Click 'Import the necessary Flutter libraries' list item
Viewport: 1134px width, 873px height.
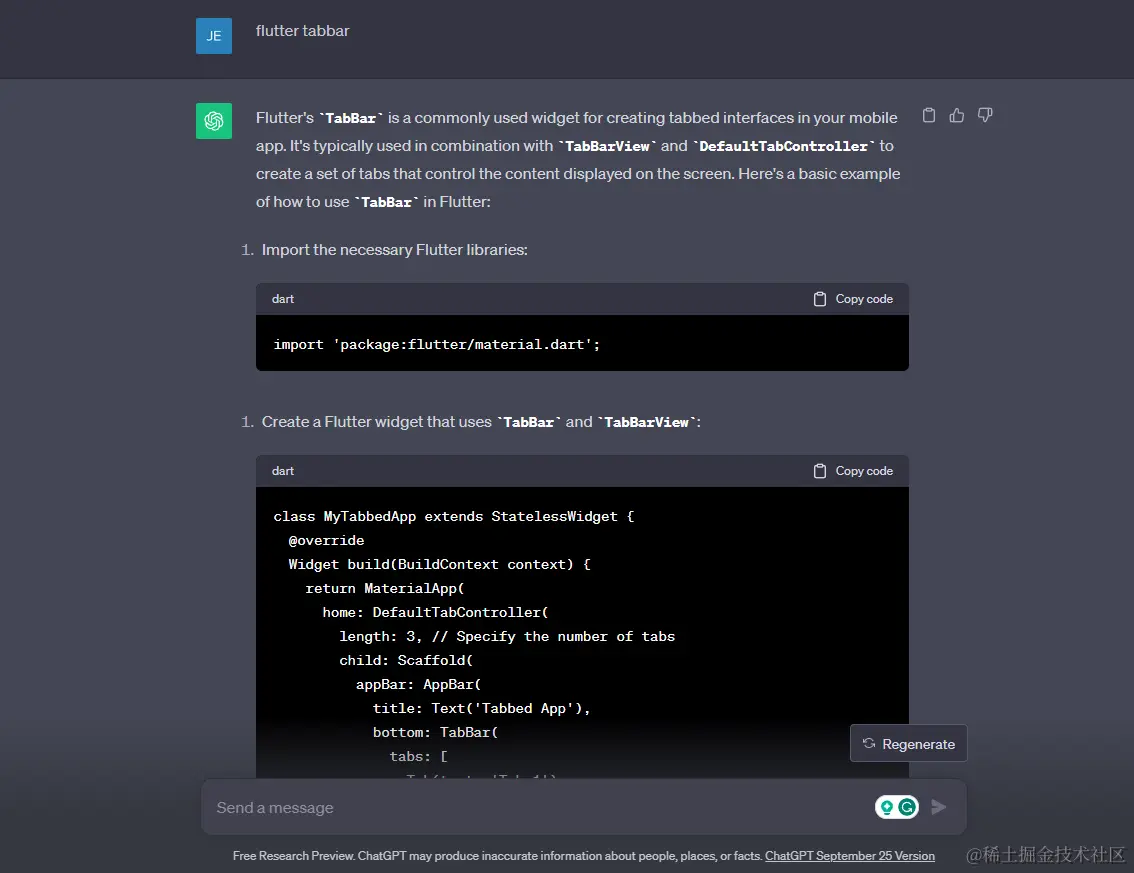pos(394,250)
